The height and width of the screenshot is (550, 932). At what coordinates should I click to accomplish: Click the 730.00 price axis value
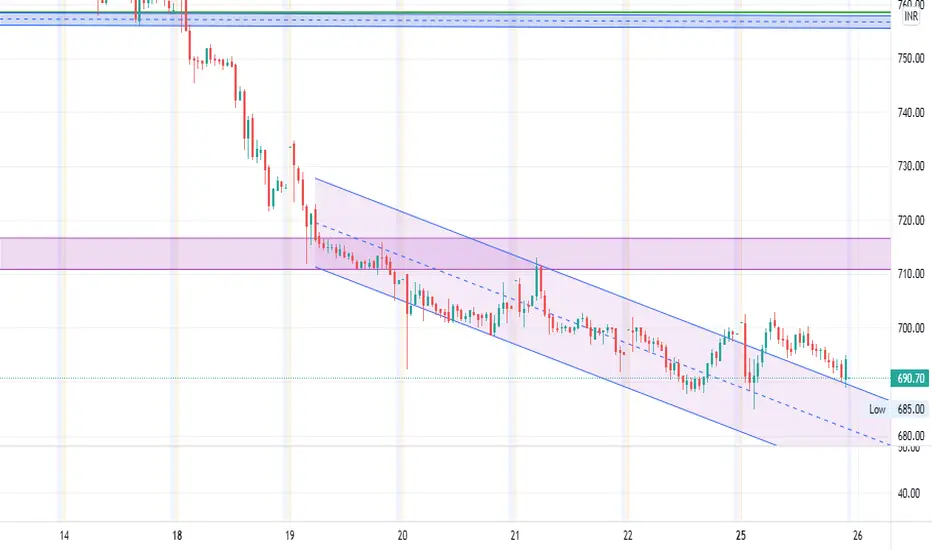(x=911, y=166)
